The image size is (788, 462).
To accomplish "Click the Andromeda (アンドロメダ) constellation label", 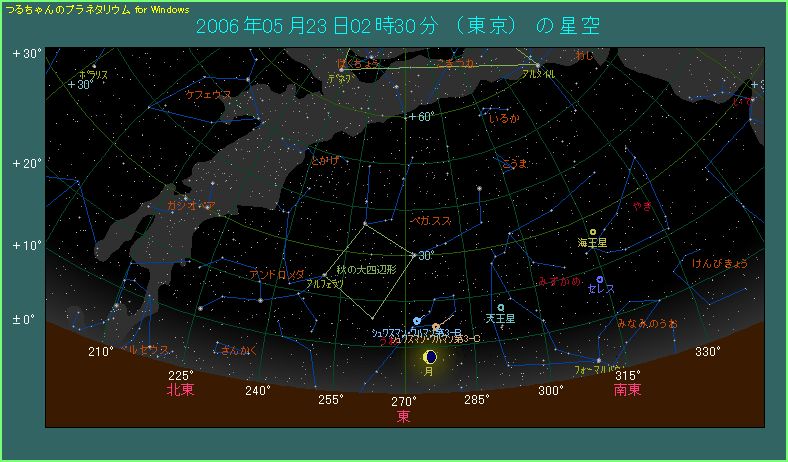I will click(277, 273).
